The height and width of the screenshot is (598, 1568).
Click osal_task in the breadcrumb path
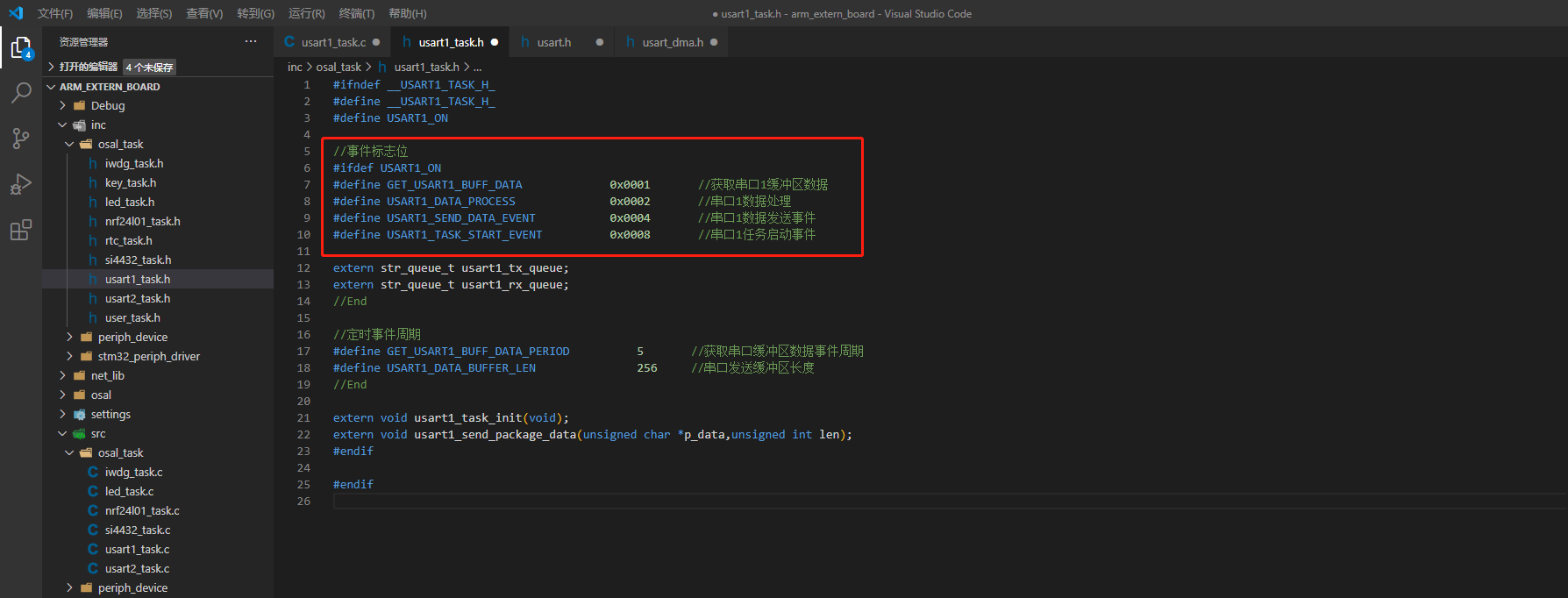(339, 67)
